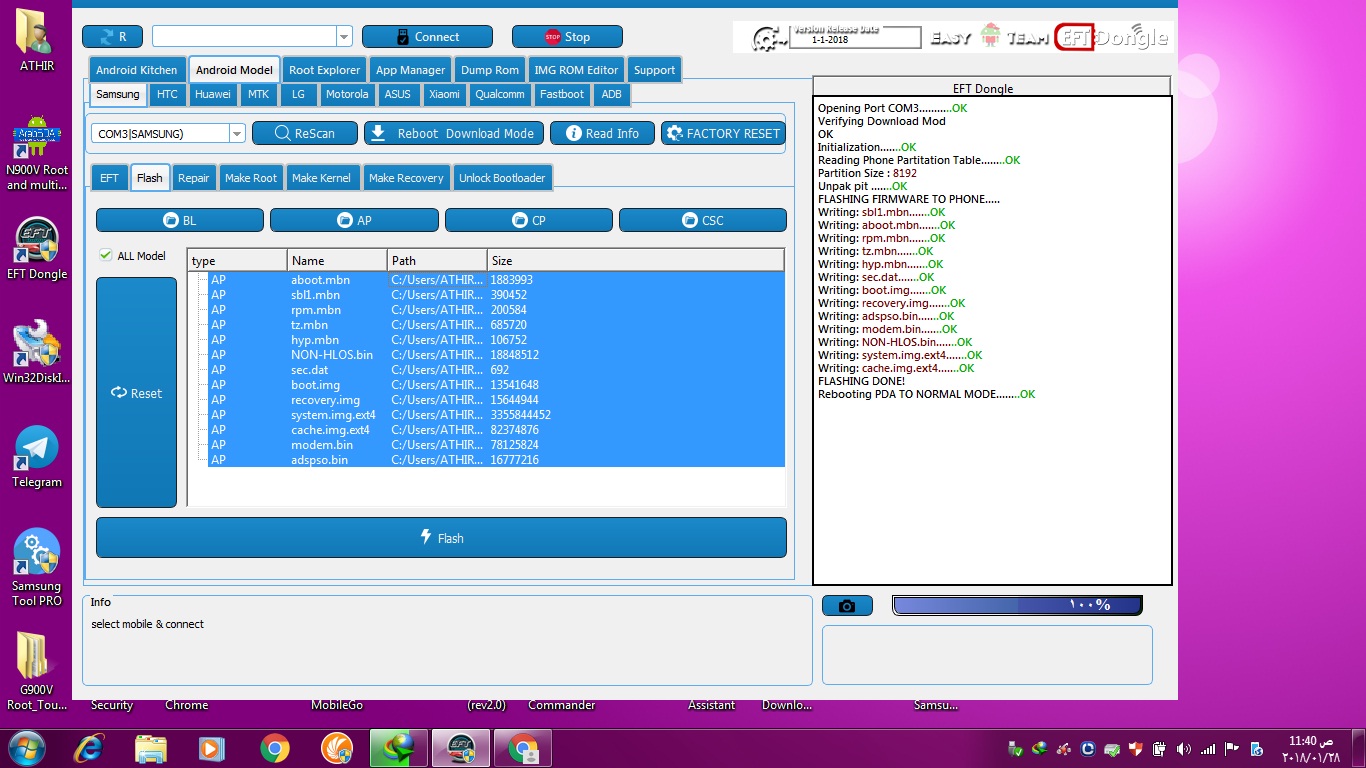Sort the file list by Name column
Image resolution: width=1366 pixels, height=768 pixels.
[338, 261]
